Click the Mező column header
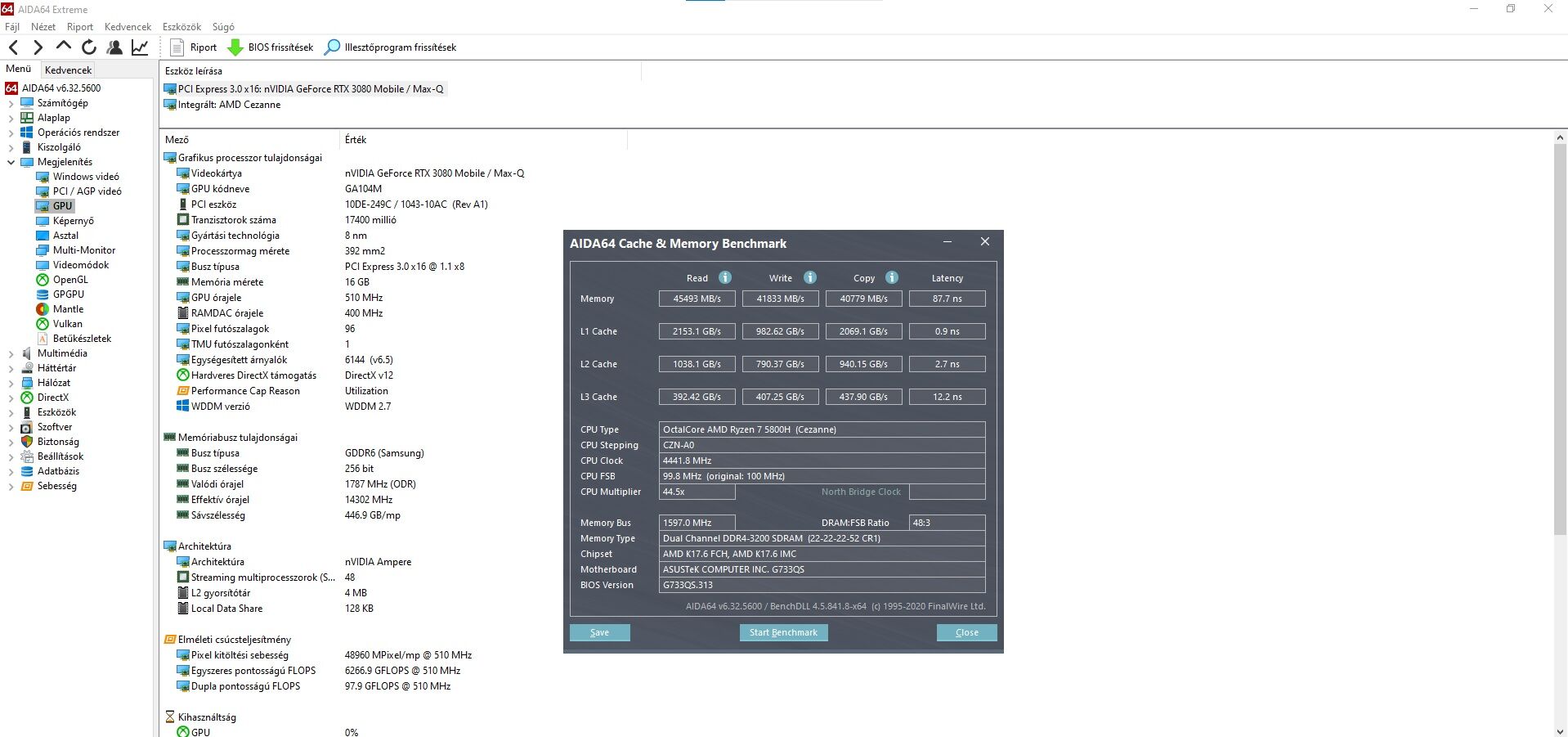The image size is (1568, 737). coord(249,140)
